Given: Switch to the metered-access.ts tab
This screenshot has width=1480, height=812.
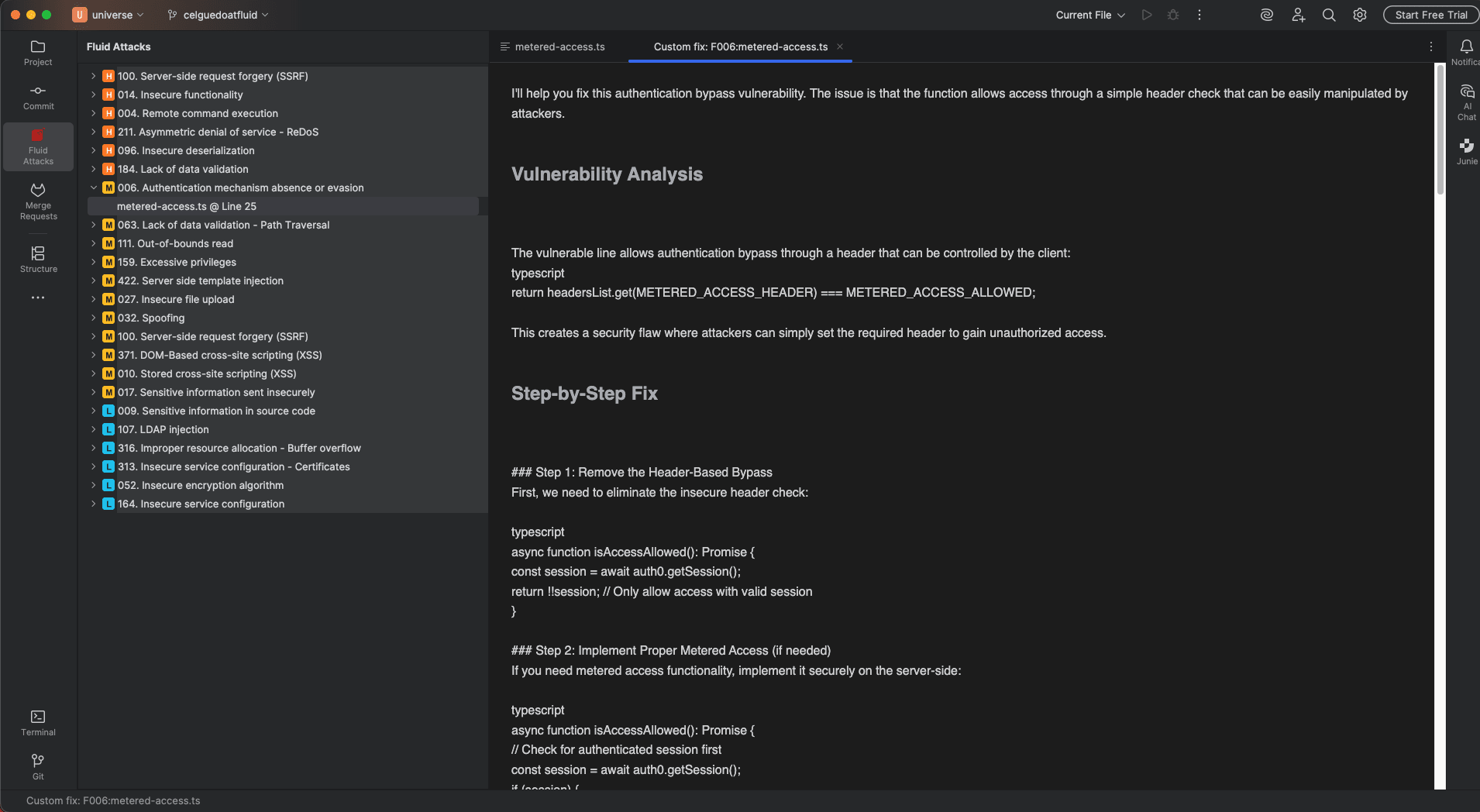Looking at the screenshot, I should [552, 46].
